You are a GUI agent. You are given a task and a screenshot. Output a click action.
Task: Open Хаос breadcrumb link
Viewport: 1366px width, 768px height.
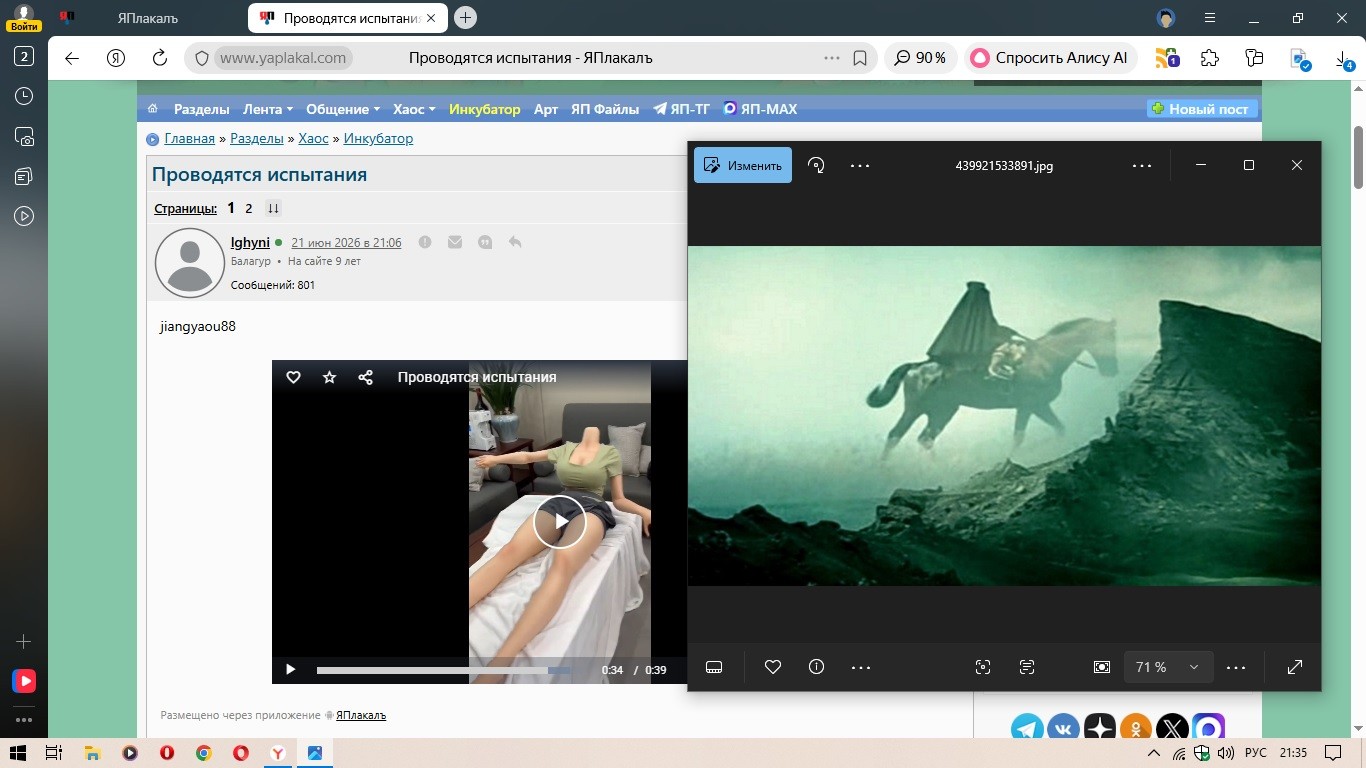pos(313,139)
